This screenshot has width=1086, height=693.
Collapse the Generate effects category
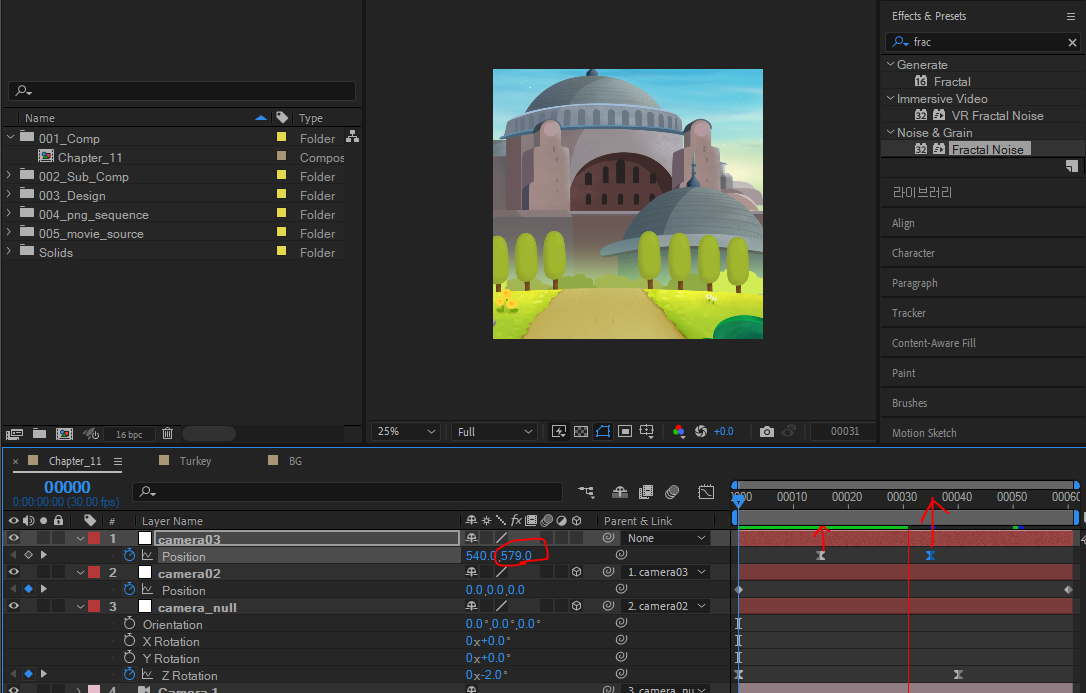[891, 64]
